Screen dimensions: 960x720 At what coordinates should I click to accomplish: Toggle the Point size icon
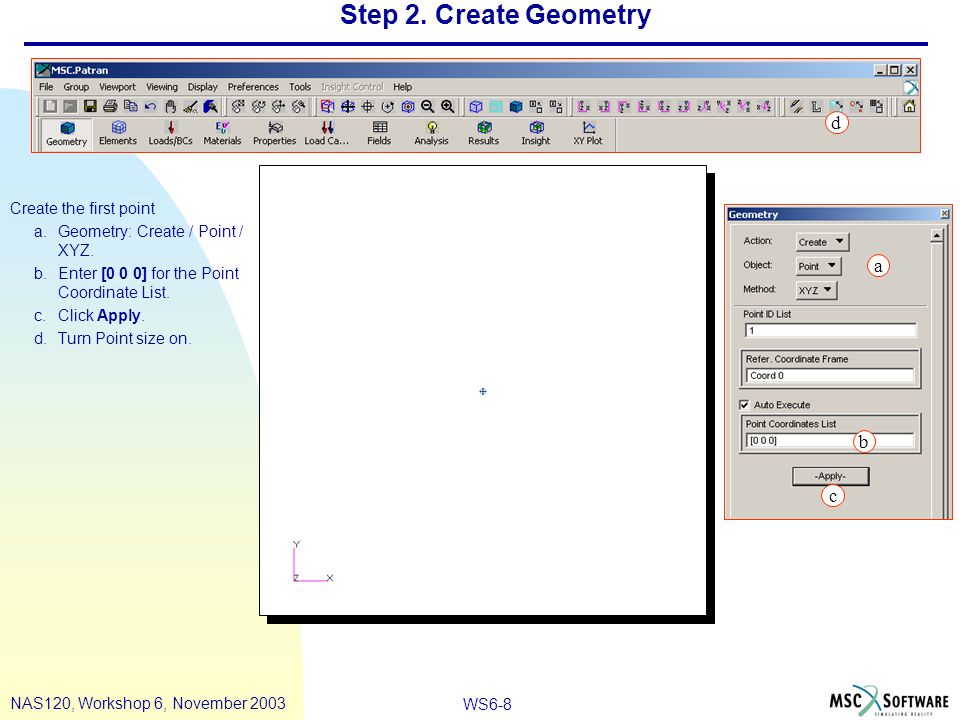[x=836, y=107]
